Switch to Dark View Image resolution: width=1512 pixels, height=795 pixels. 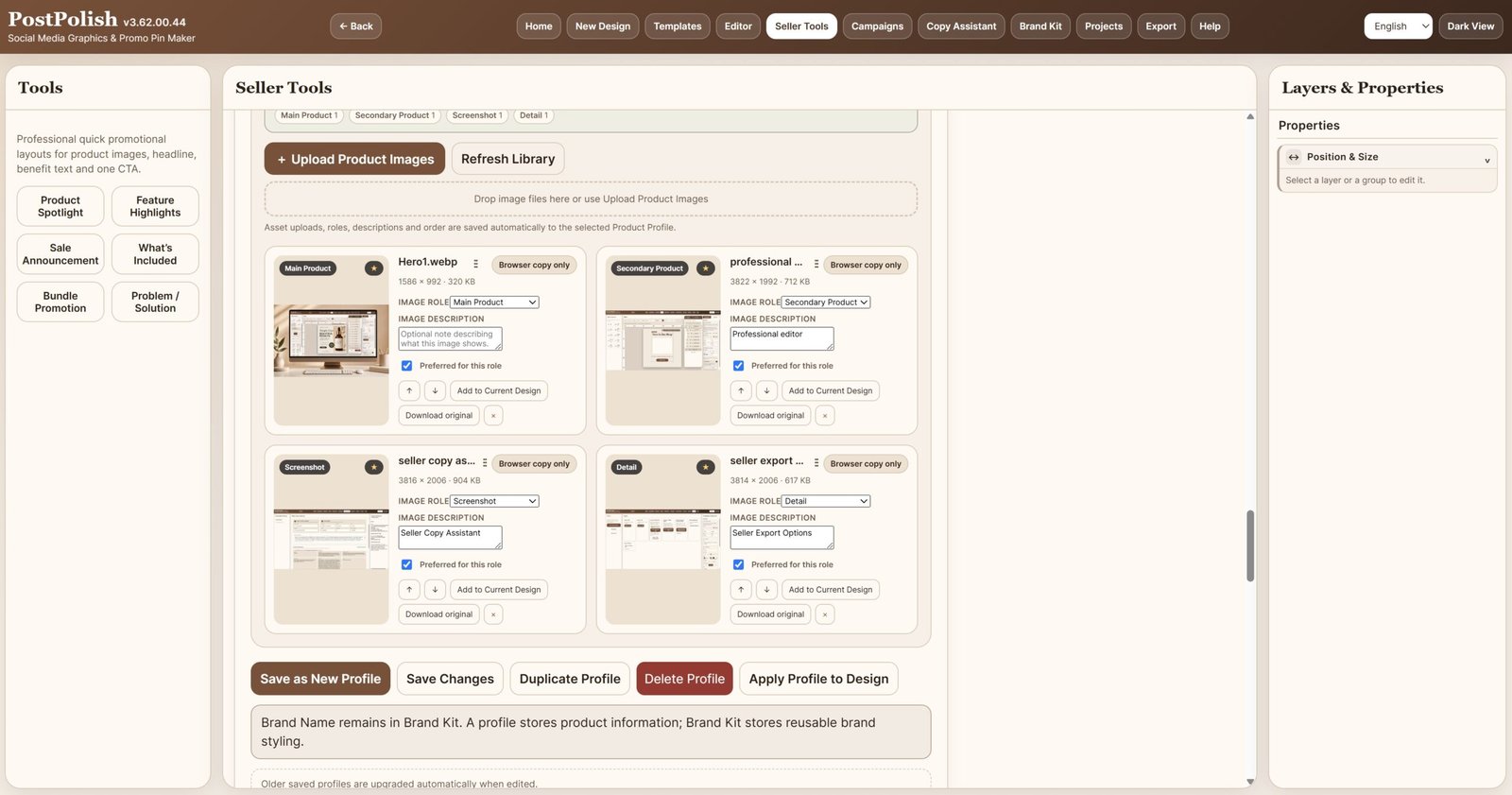1470,26
